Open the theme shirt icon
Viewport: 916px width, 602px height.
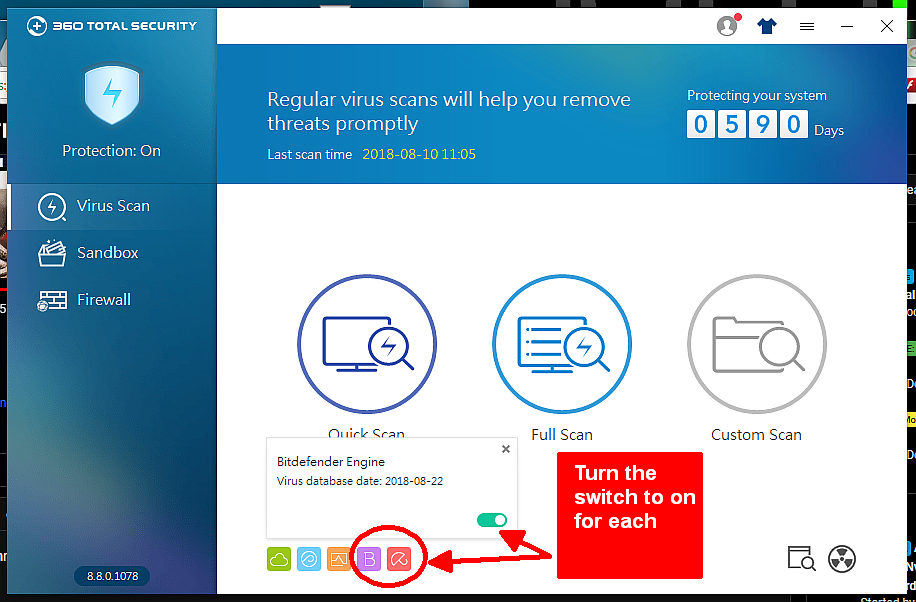click(767, 26)
